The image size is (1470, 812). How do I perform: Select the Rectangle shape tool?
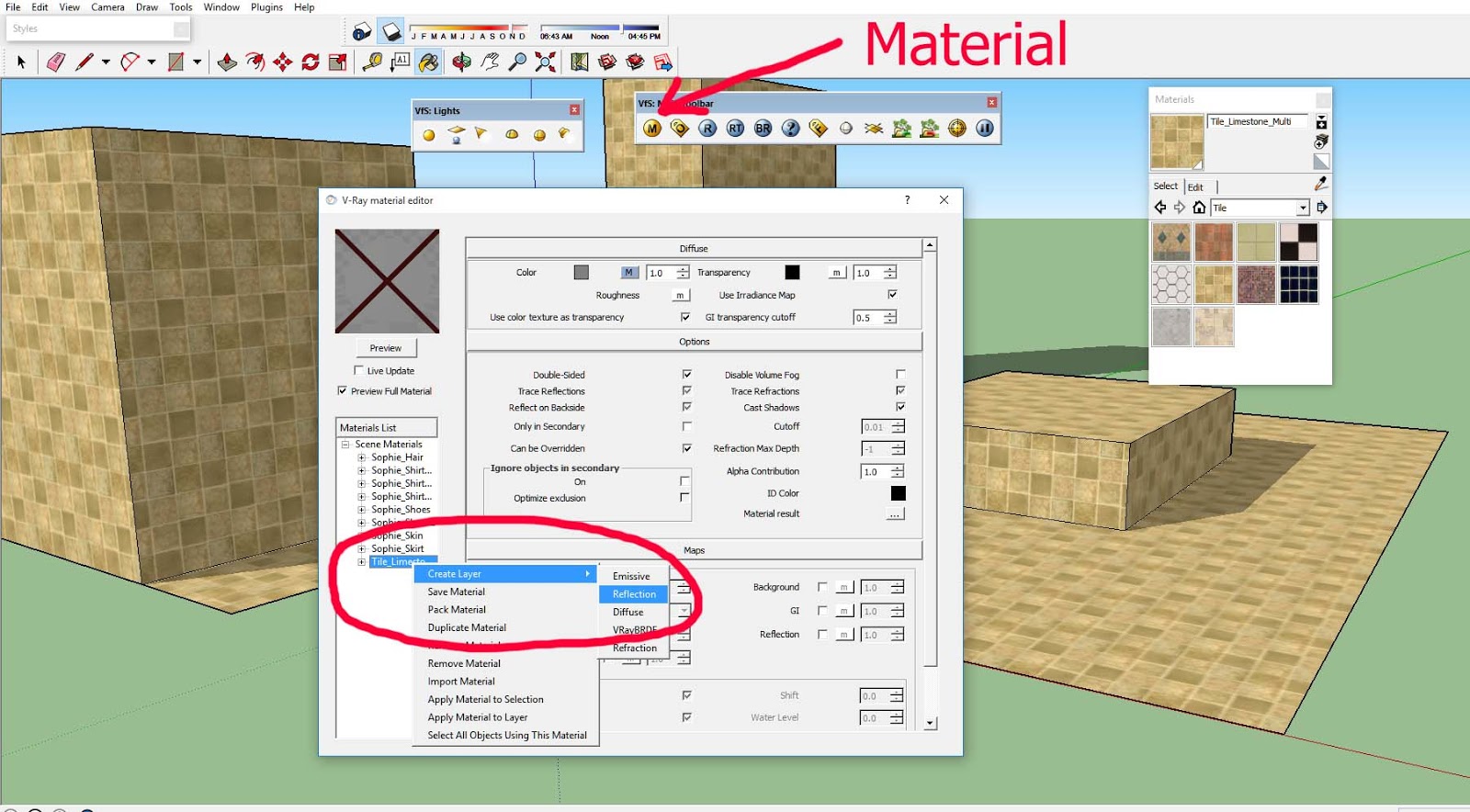175,62
